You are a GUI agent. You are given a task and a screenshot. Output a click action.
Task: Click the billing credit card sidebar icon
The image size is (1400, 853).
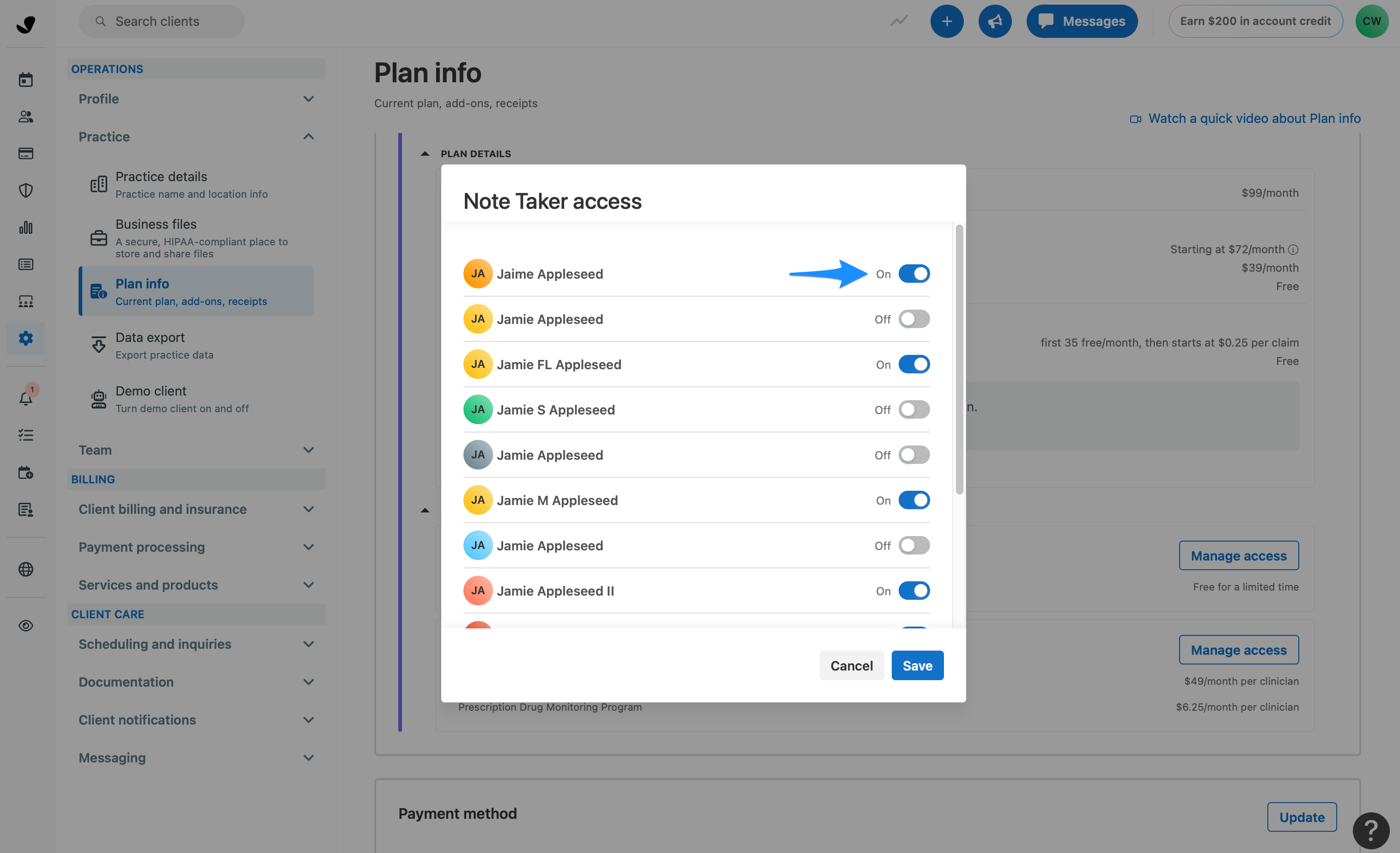pos(25,153)
